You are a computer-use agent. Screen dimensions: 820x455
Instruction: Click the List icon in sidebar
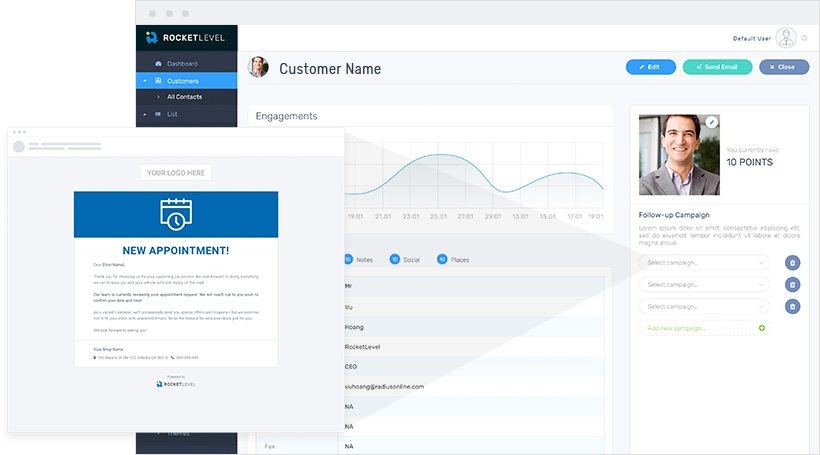[158, 114]
